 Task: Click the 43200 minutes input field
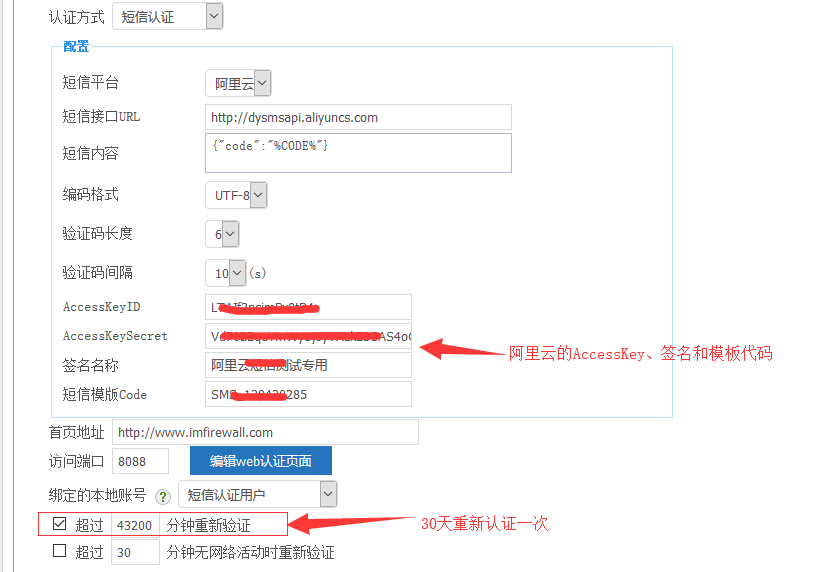pos(135,524)
